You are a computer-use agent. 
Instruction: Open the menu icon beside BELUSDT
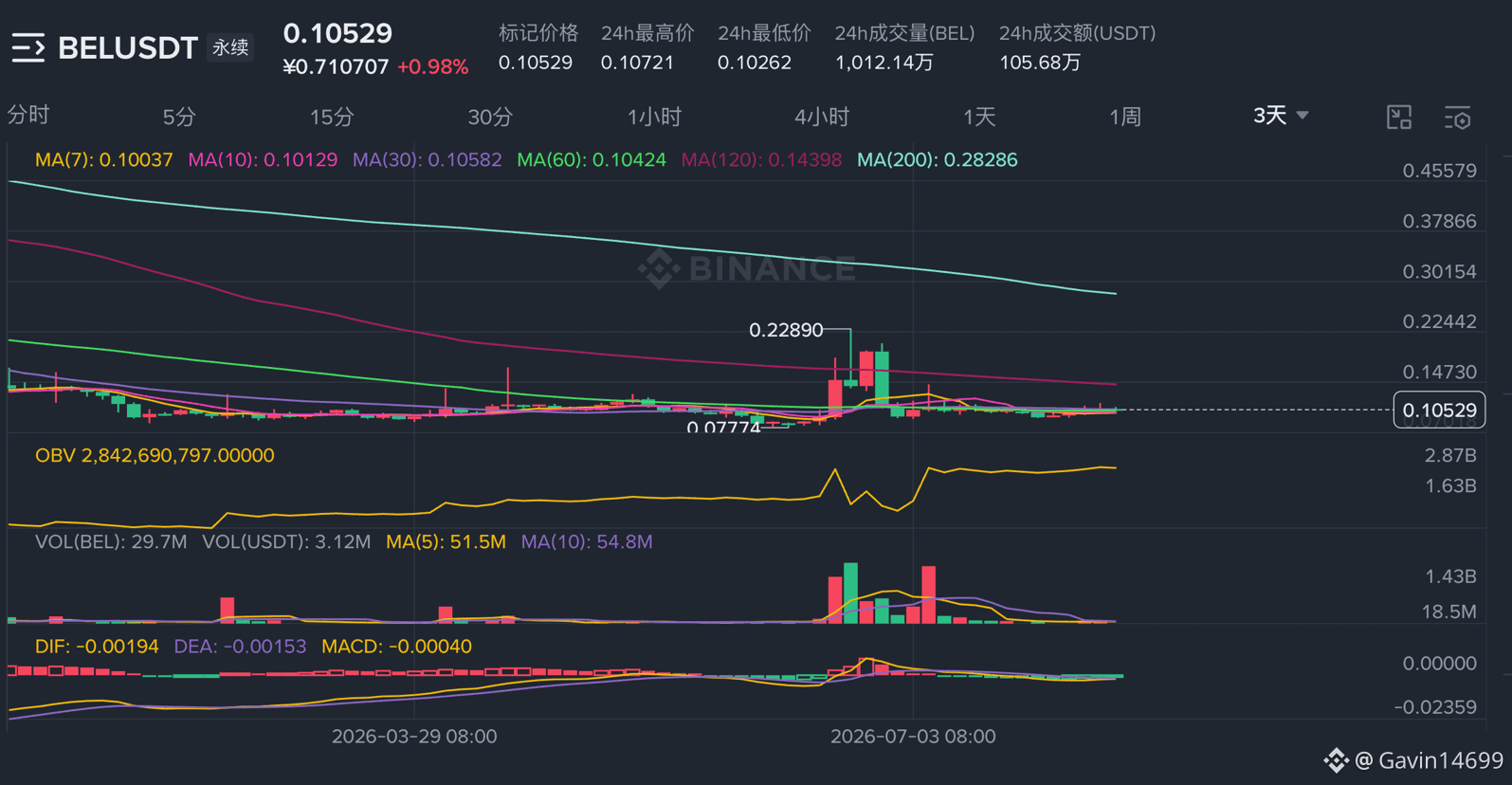[x=28, y=47]
